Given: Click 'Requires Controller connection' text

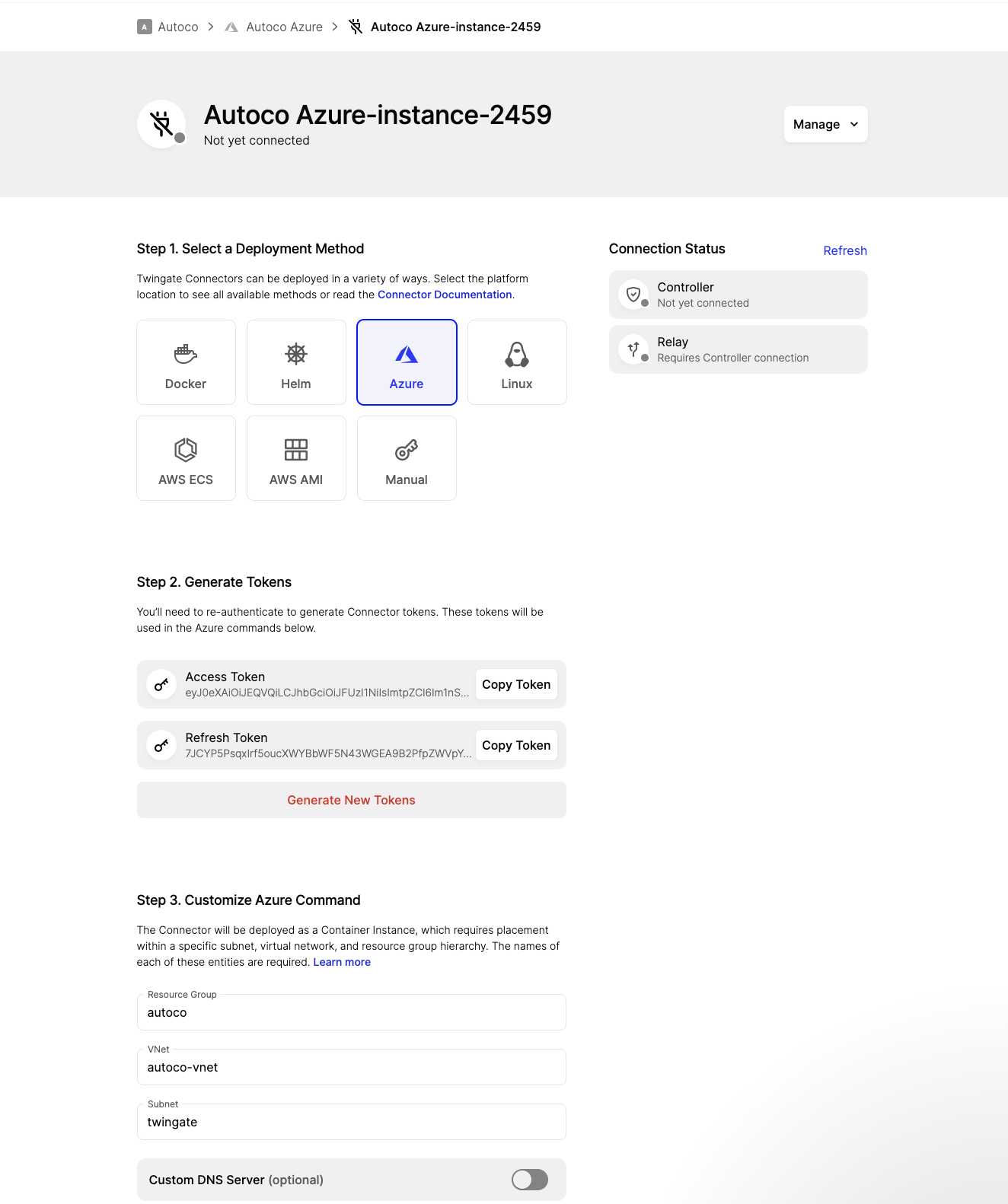Looking at the screenshot, I should [x=733, y=358].
